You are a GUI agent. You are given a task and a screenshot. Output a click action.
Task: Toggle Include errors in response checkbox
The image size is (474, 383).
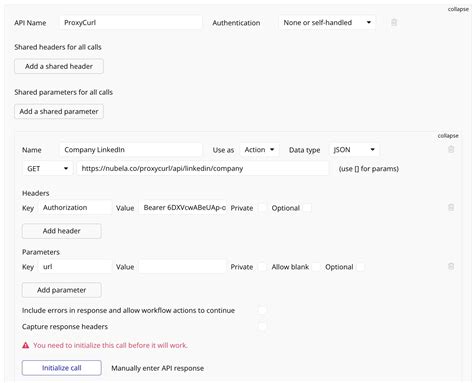262,310
